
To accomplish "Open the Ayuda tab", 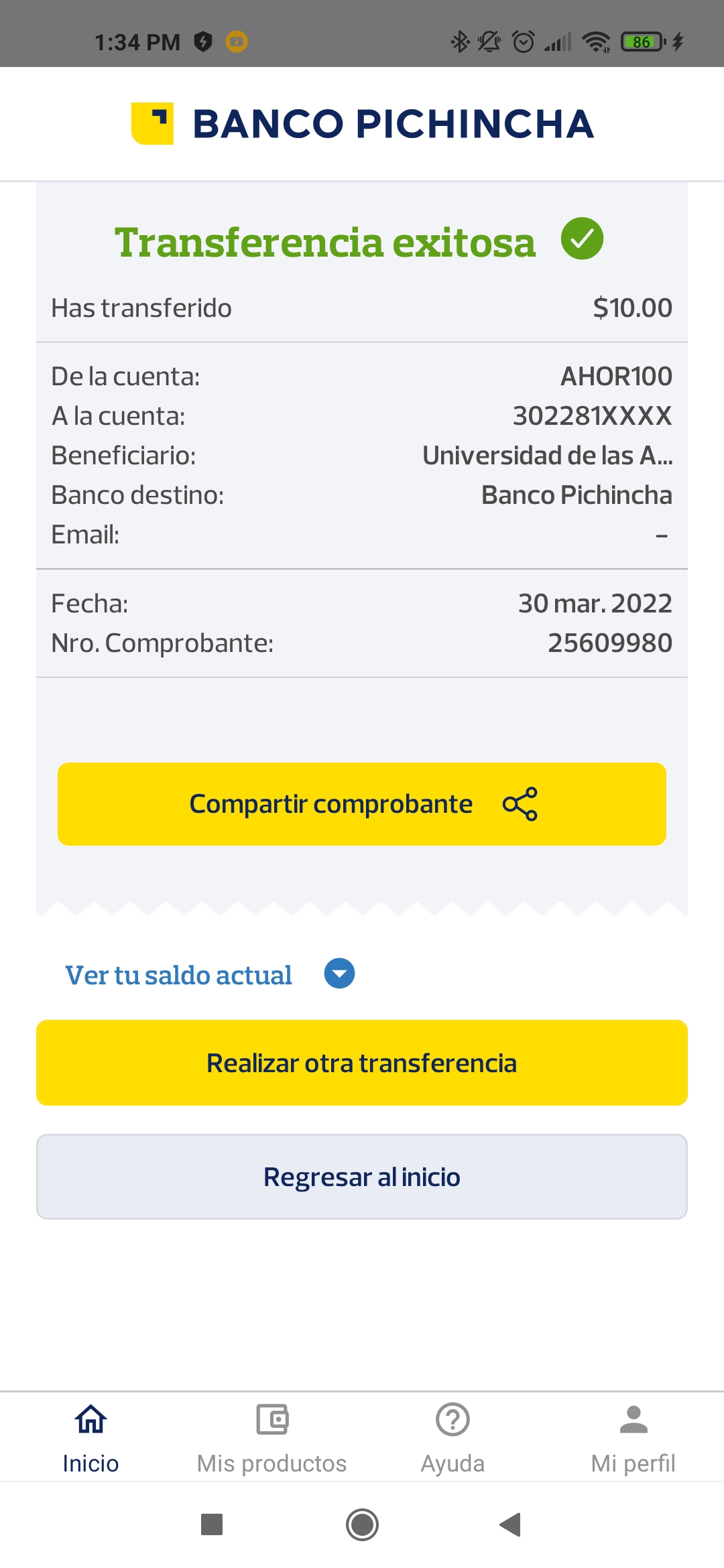I will (452, 1463).
